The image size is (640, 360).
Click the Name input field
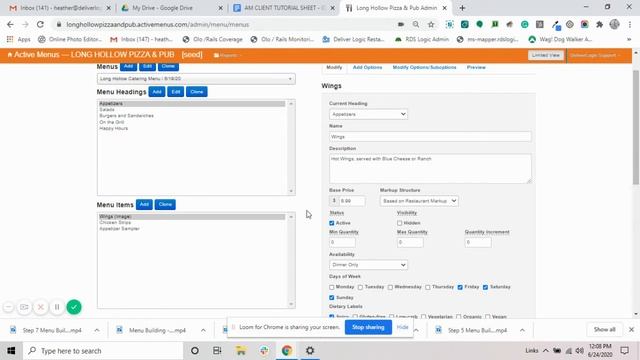point(430,137)
